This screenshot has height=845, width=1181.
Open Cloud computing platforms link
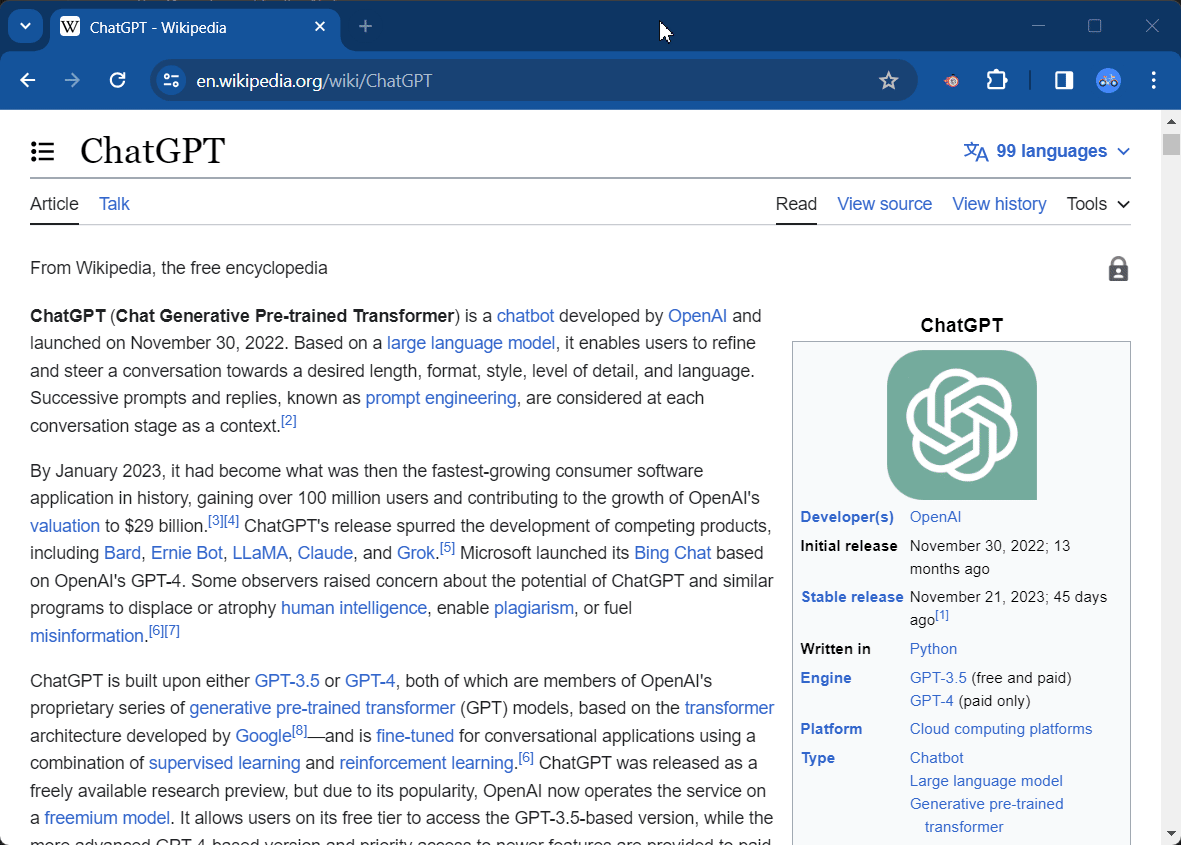(x=1001, y=729)
